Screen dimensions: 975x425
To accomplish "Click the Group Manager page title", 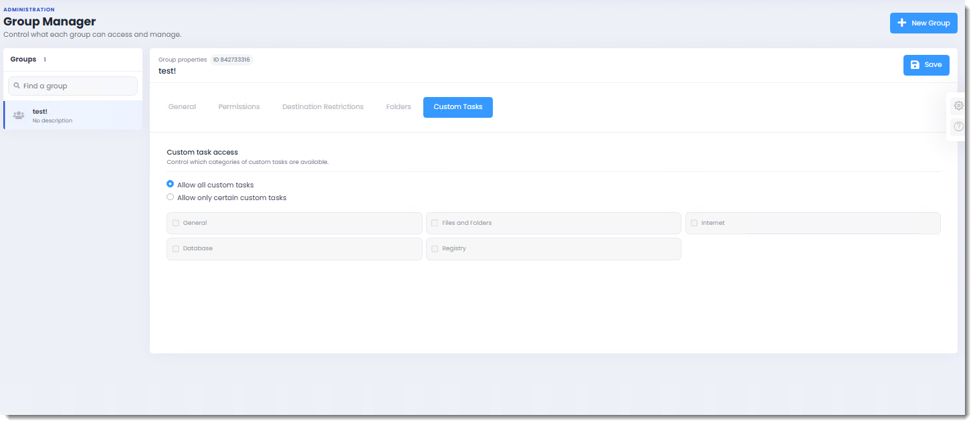I will point(50,22).
